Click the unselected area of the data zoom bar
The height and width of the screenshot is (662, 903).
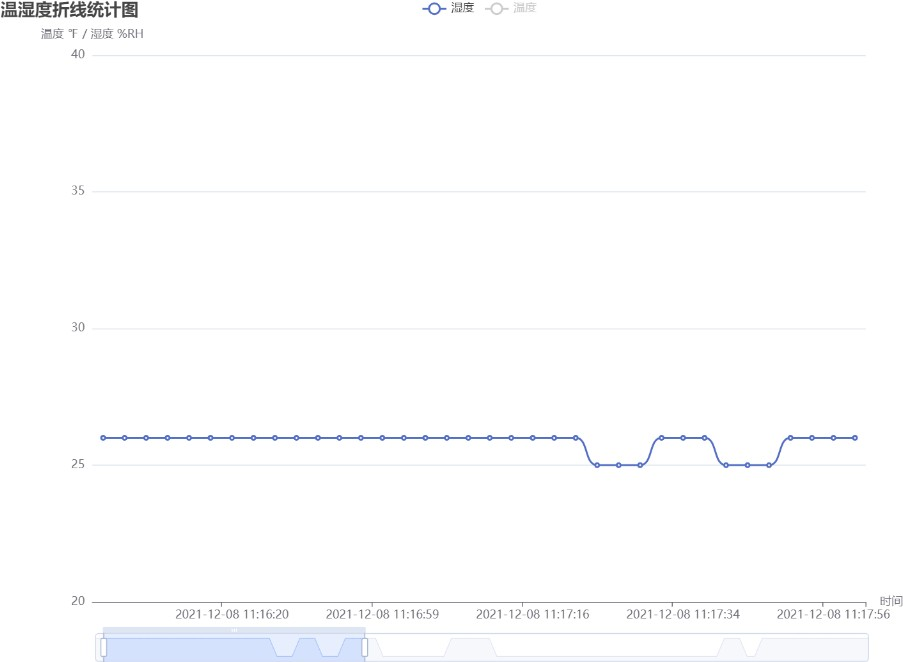(x=616, y=647)
